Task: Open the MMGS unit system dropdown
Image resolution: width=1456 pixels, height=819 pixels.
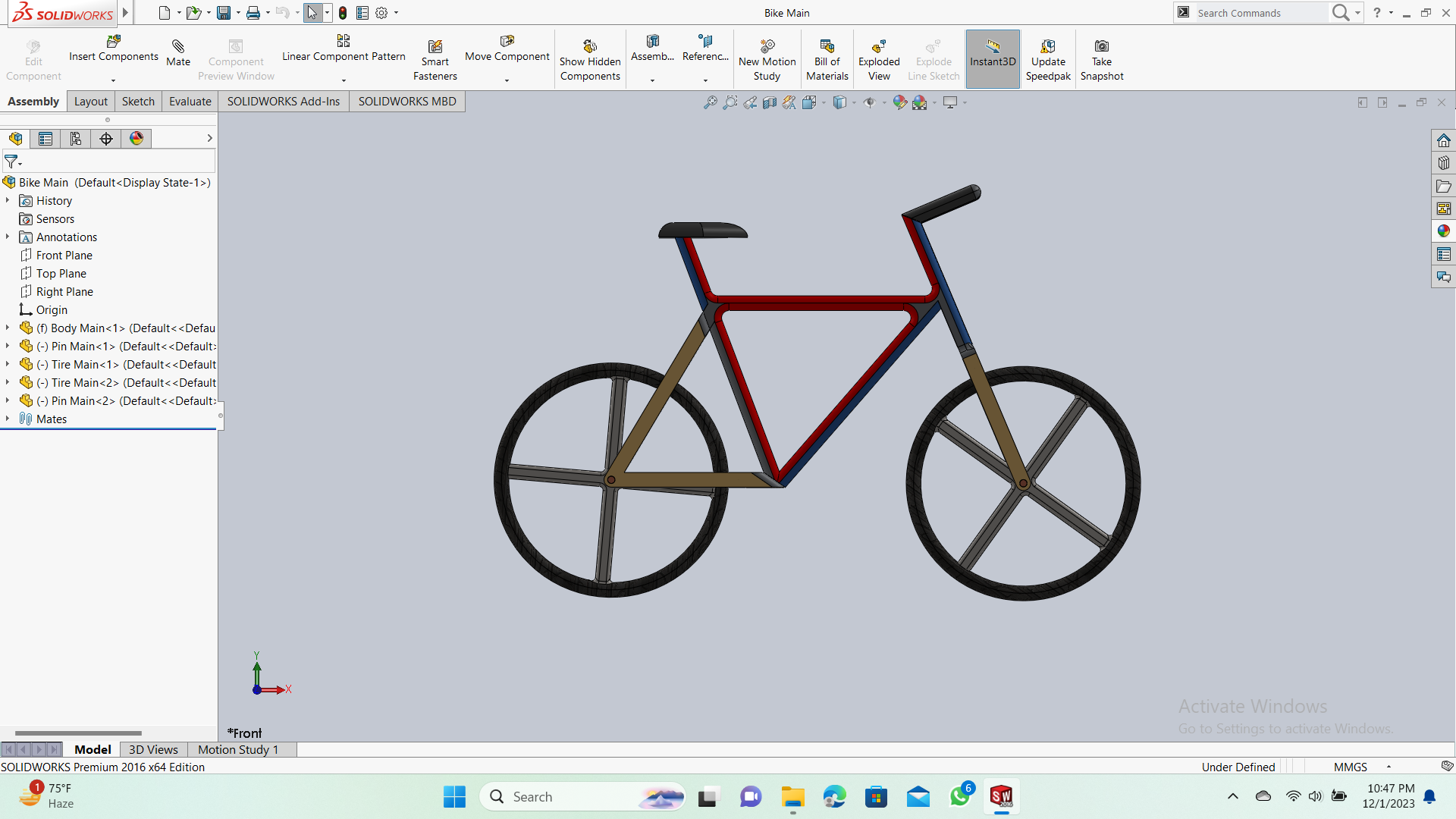Action: pos(1389,767)
